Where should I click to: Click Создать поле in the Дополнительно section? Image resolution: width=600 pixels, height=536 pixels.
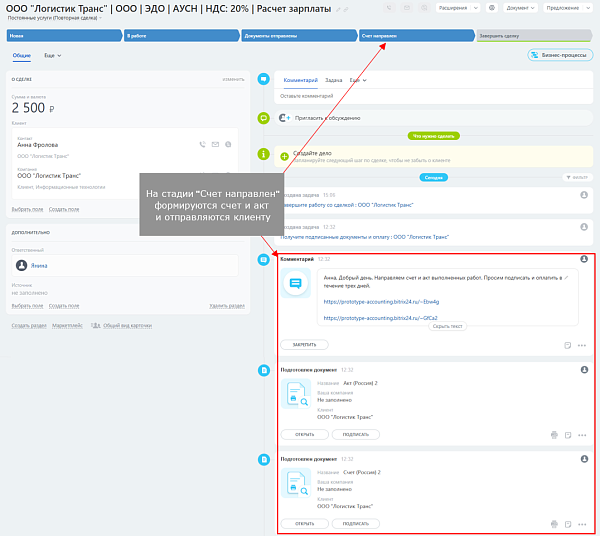click(64, 306)
